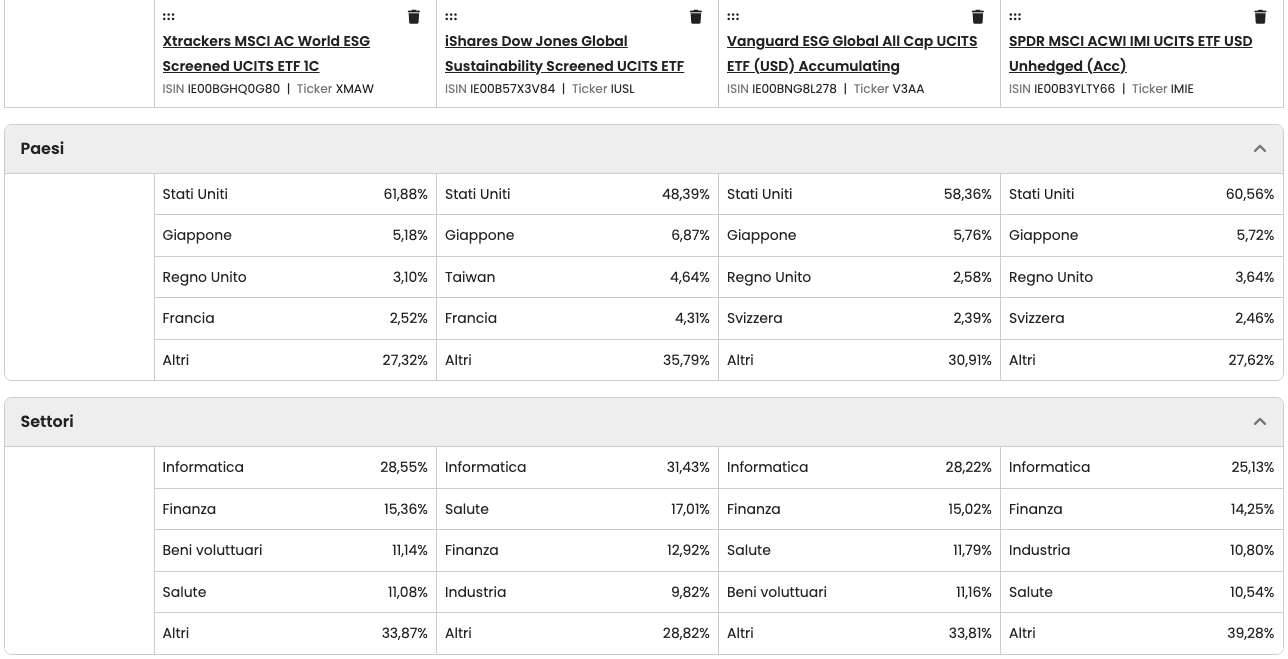Click the IUSL ticker label
Screen dimensions: 1288x659
[622, 89]
